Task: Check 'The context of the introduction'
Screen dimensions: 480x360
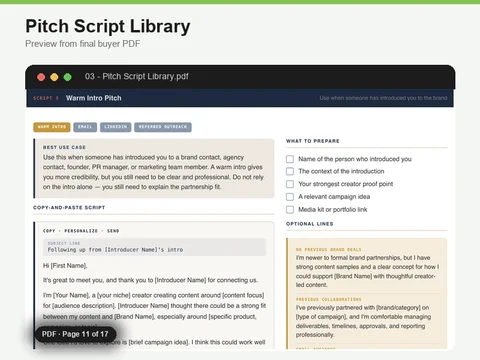Action: point(290,171)
